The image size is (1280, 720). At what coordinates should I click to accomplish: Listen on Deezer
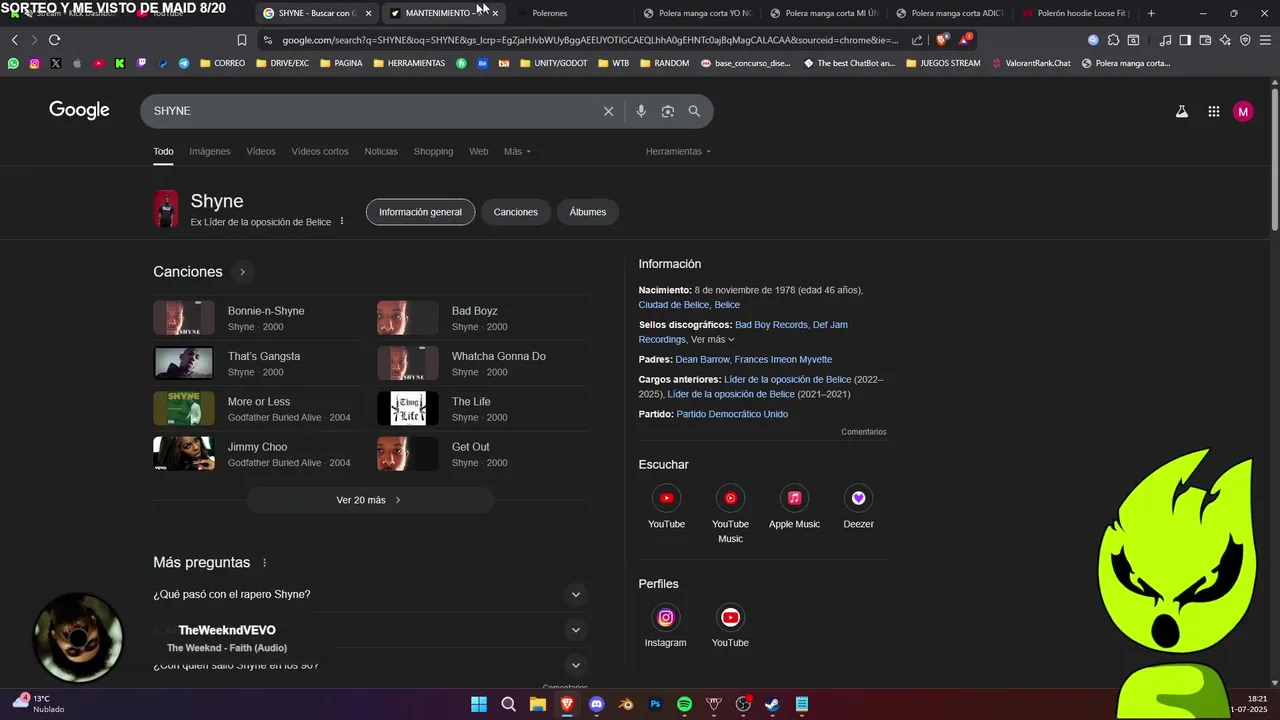[858, 498]
